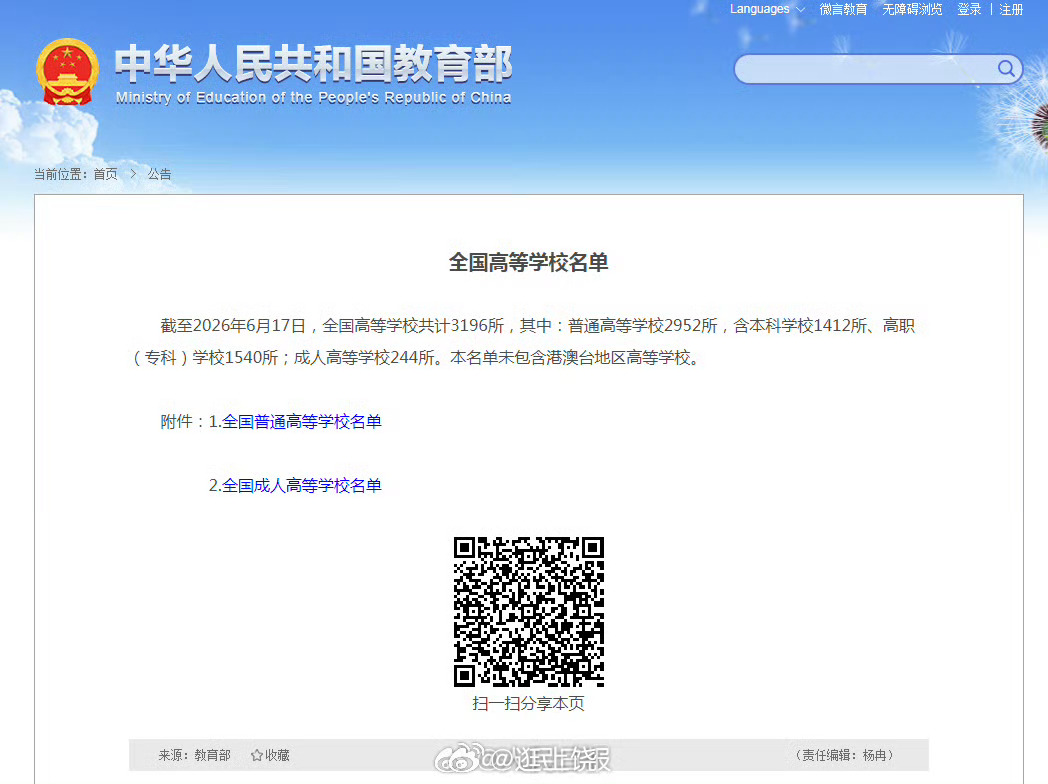Go to 首页 in breadcrumb
1048x784 pixels.
(x=106, y=174)
